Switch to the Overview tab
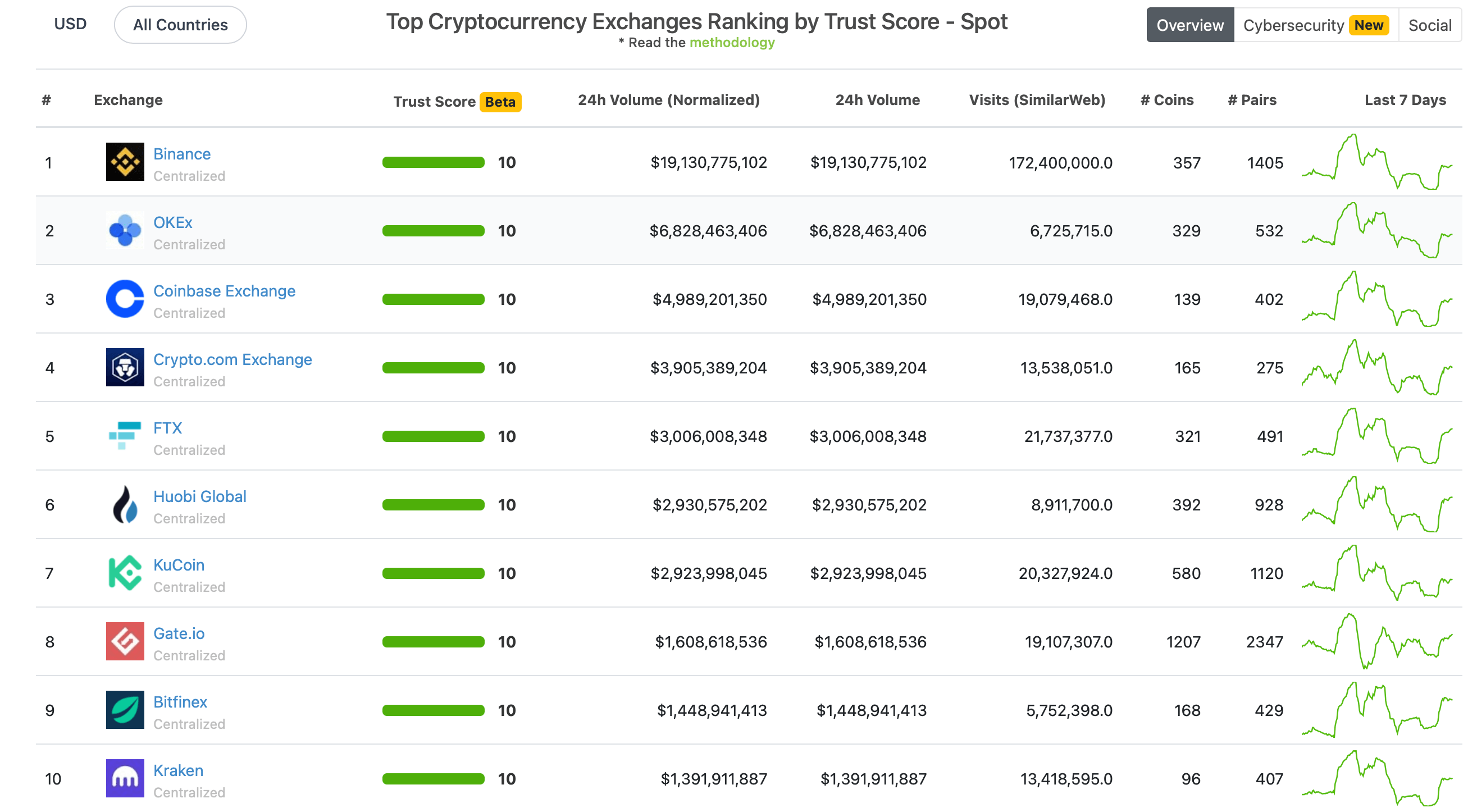 point(1189,25)
